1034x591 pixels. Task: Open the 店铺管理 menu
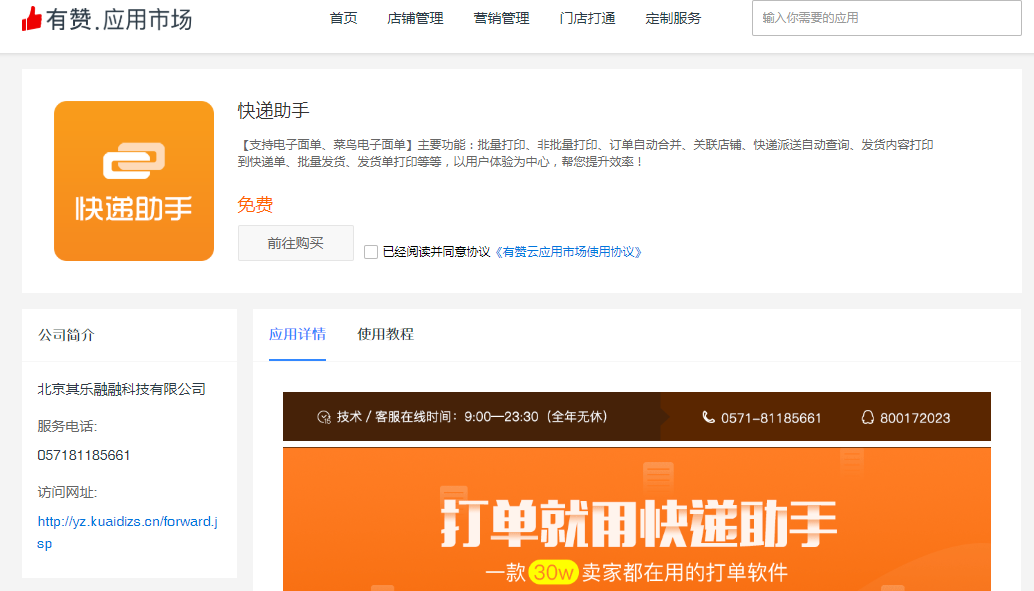click(415, 18)
